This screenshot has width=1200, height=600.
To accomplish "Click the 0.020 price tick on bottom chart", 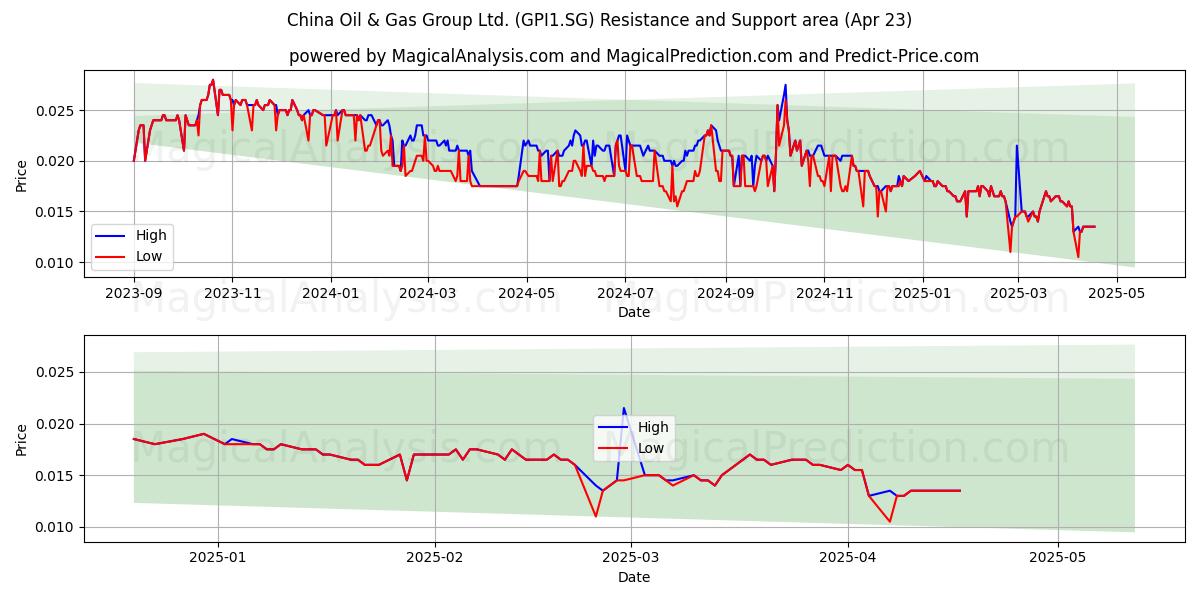I will pos(57,424).
